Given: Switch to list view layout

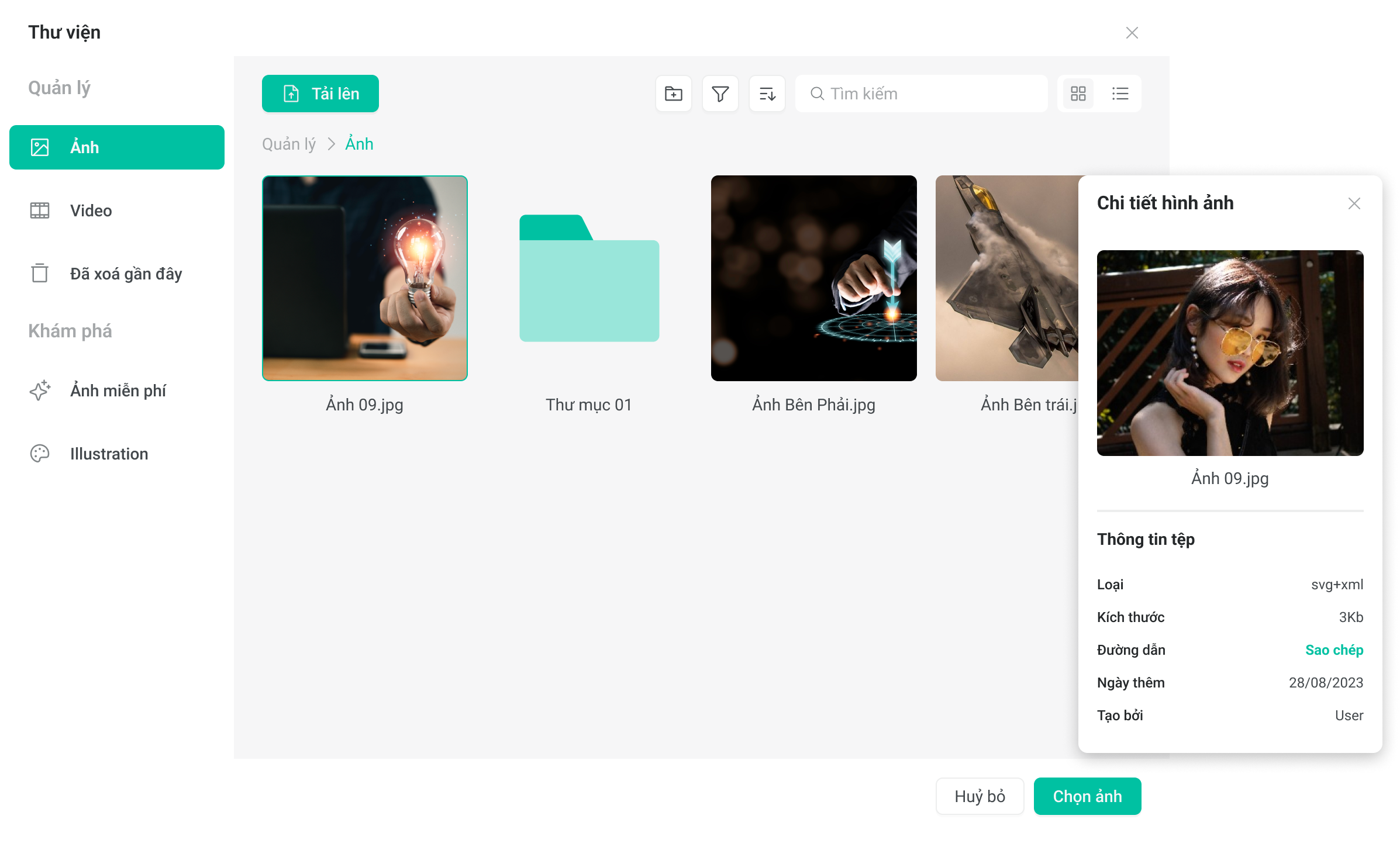Looking at the screenshot, I should coord(1120,94).
